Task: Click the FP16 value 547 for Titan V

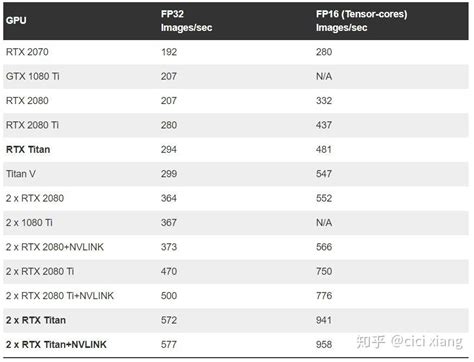Action: click(x=324, y=174)
